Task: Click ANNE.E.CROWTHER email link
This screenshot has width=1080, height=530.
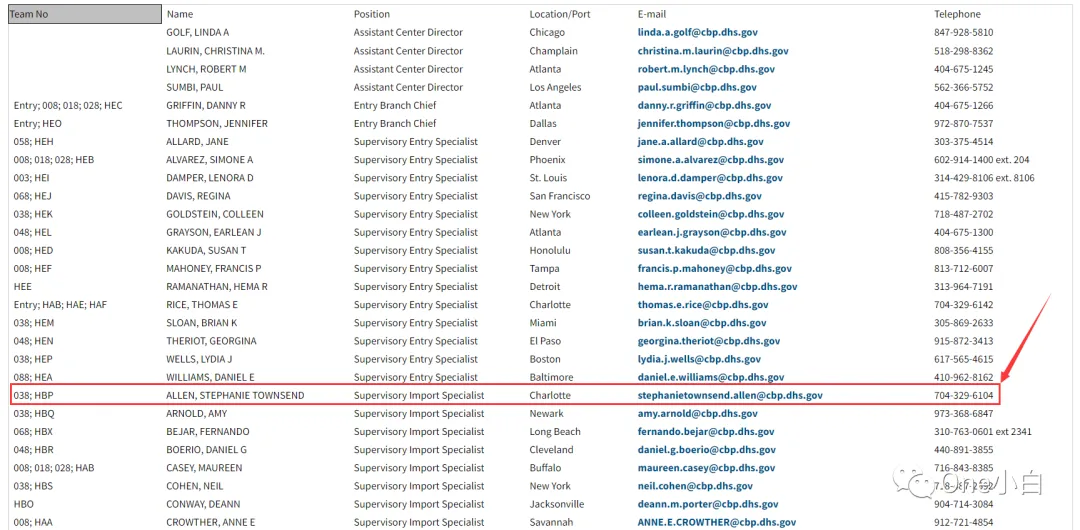Action: tap(716, 522)
